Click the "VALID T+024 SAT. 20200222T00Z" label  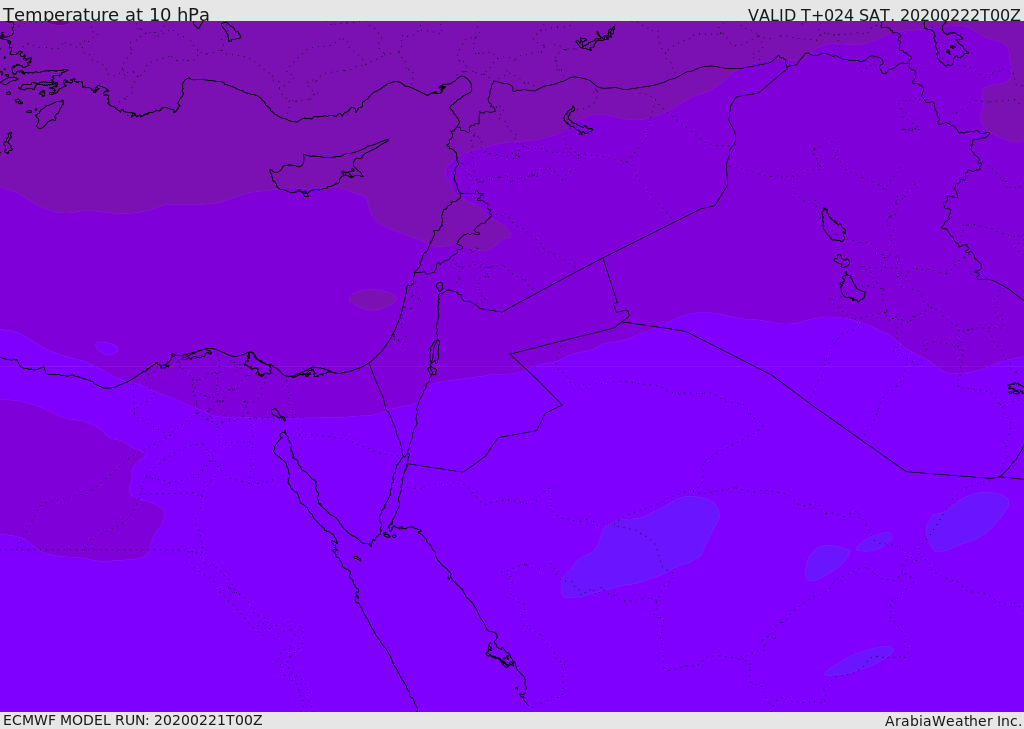click(x=884, y=15)
